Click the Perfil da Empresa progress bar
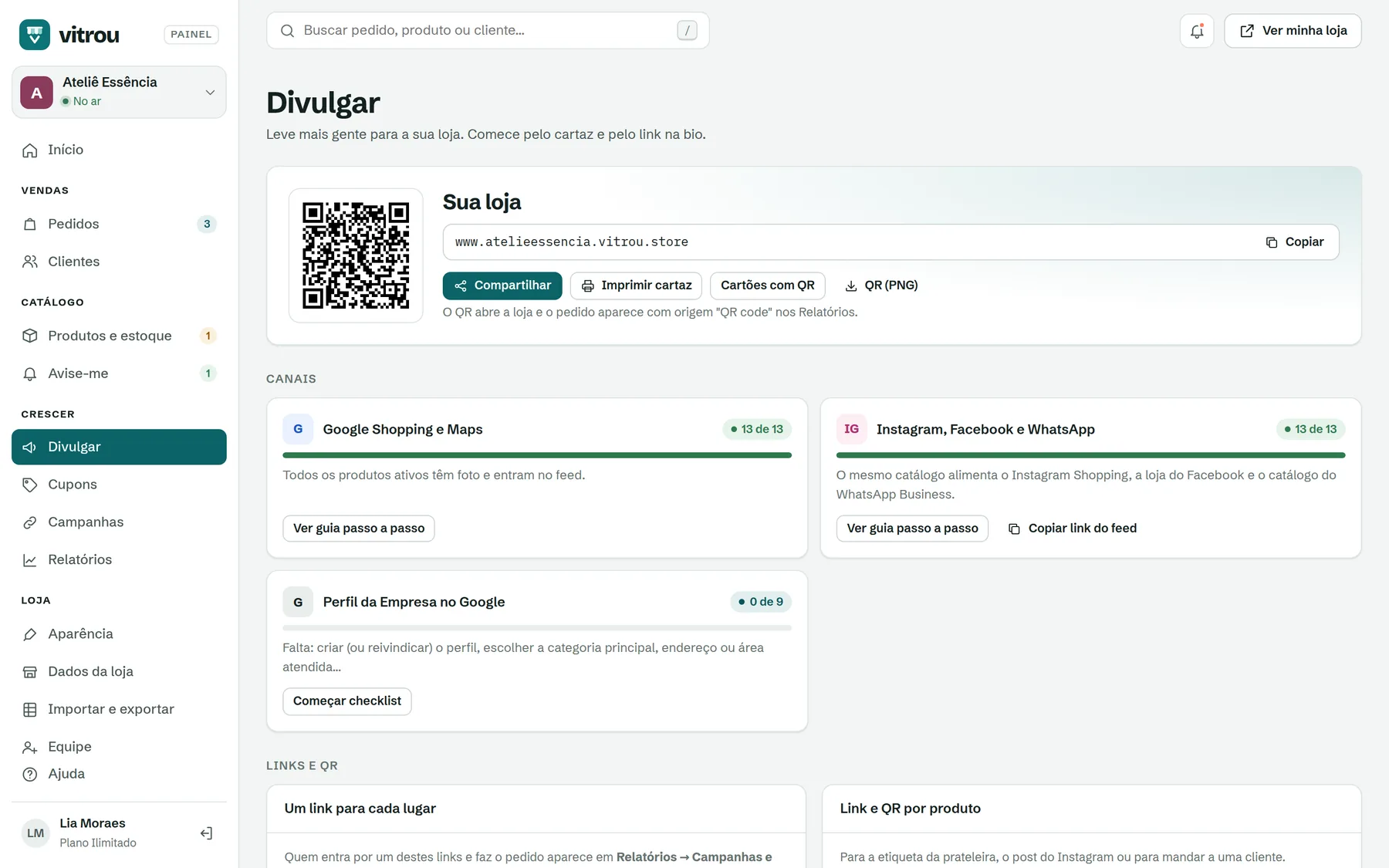This screenshot has width=1389, height=868. click(x=537, y=628)
